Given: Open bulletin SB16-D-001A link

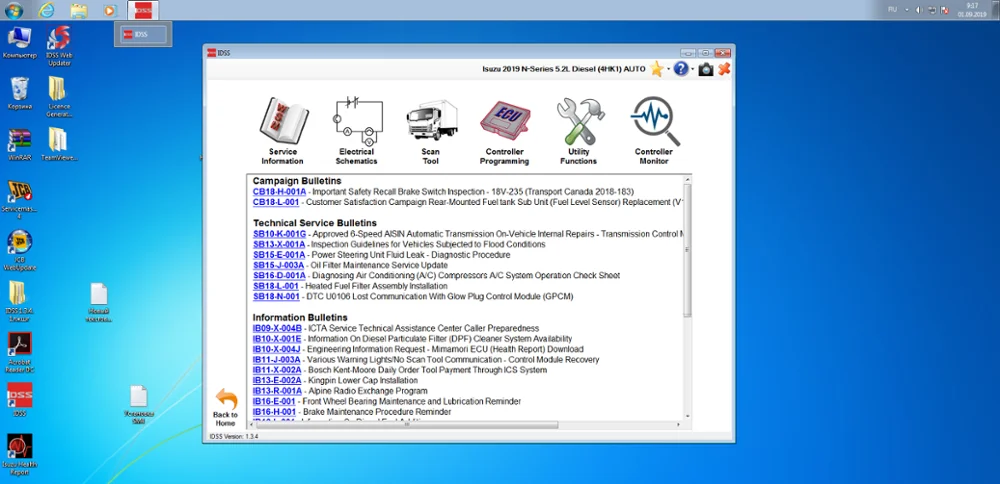Looking at the screenshot, I should [279, 275].
